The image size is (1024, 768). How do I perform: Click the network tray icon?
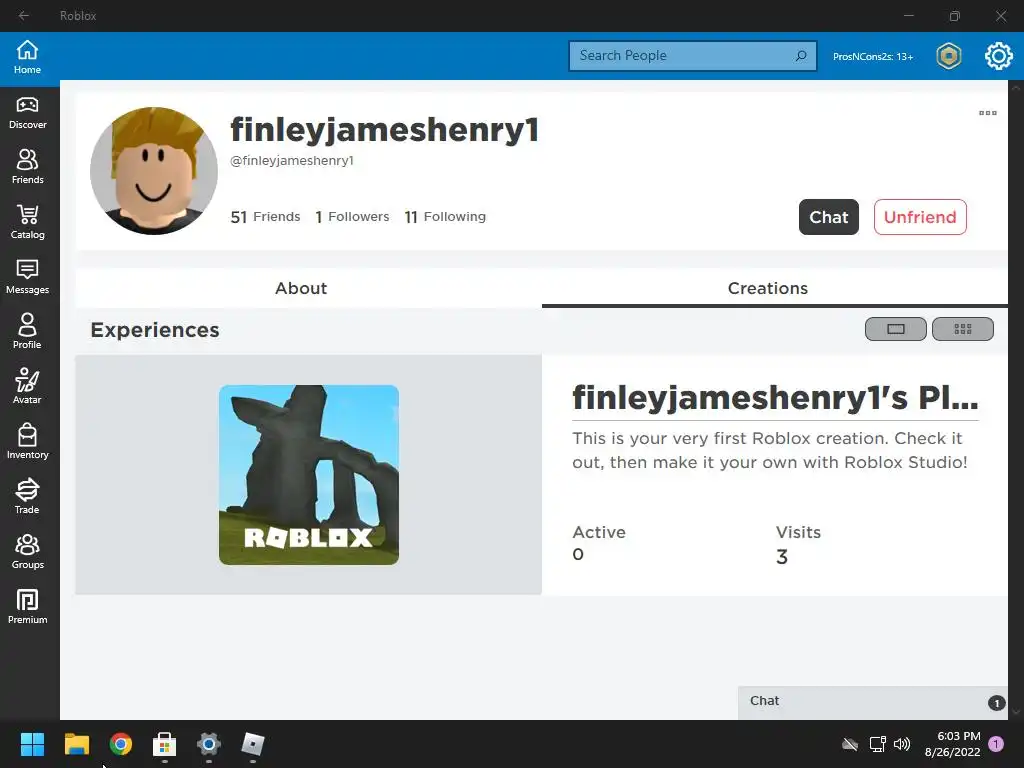pyautogui.click(x=877, y=744)
